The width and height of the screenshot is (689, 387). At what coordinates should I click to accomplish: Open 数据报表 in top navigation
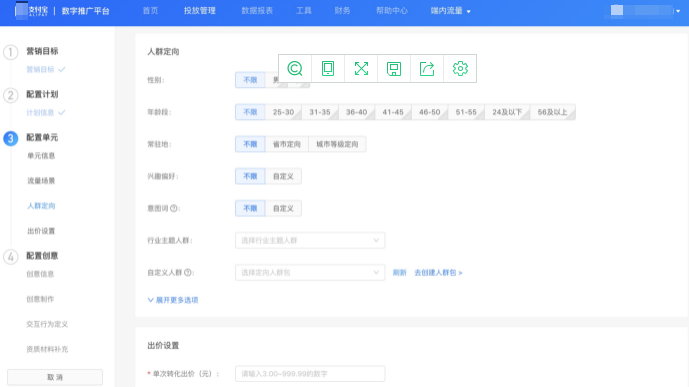pos(257,11)
